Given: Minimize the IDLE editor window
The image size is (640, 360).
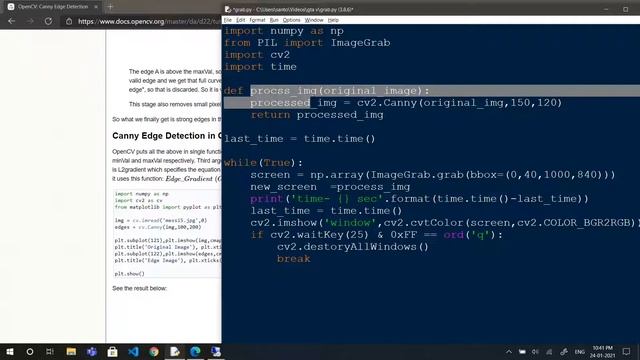Looking at the screenshot, I should (x=606, y=9).
